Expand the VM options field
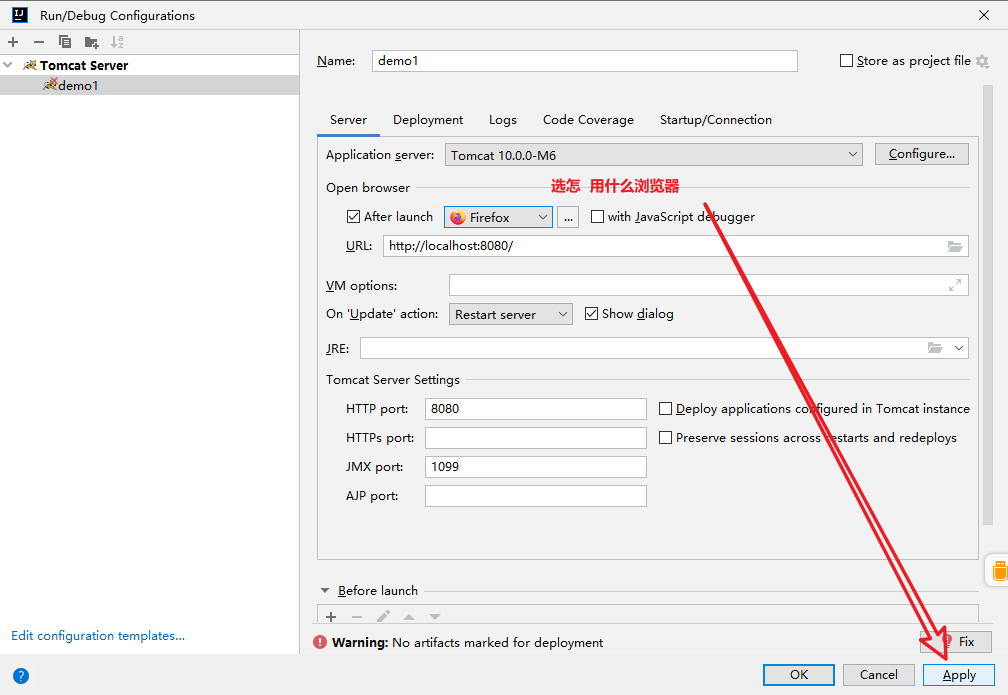This screenshot has width=1008, height=695. (x=955, y=285)
